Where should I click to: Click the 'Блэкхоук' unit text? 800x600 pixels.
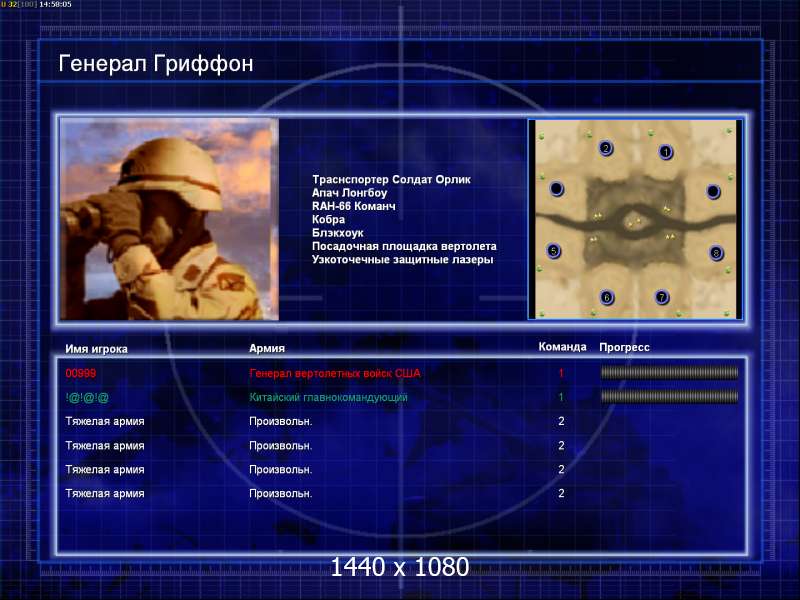pyautogui.click(x=338, y=233)
